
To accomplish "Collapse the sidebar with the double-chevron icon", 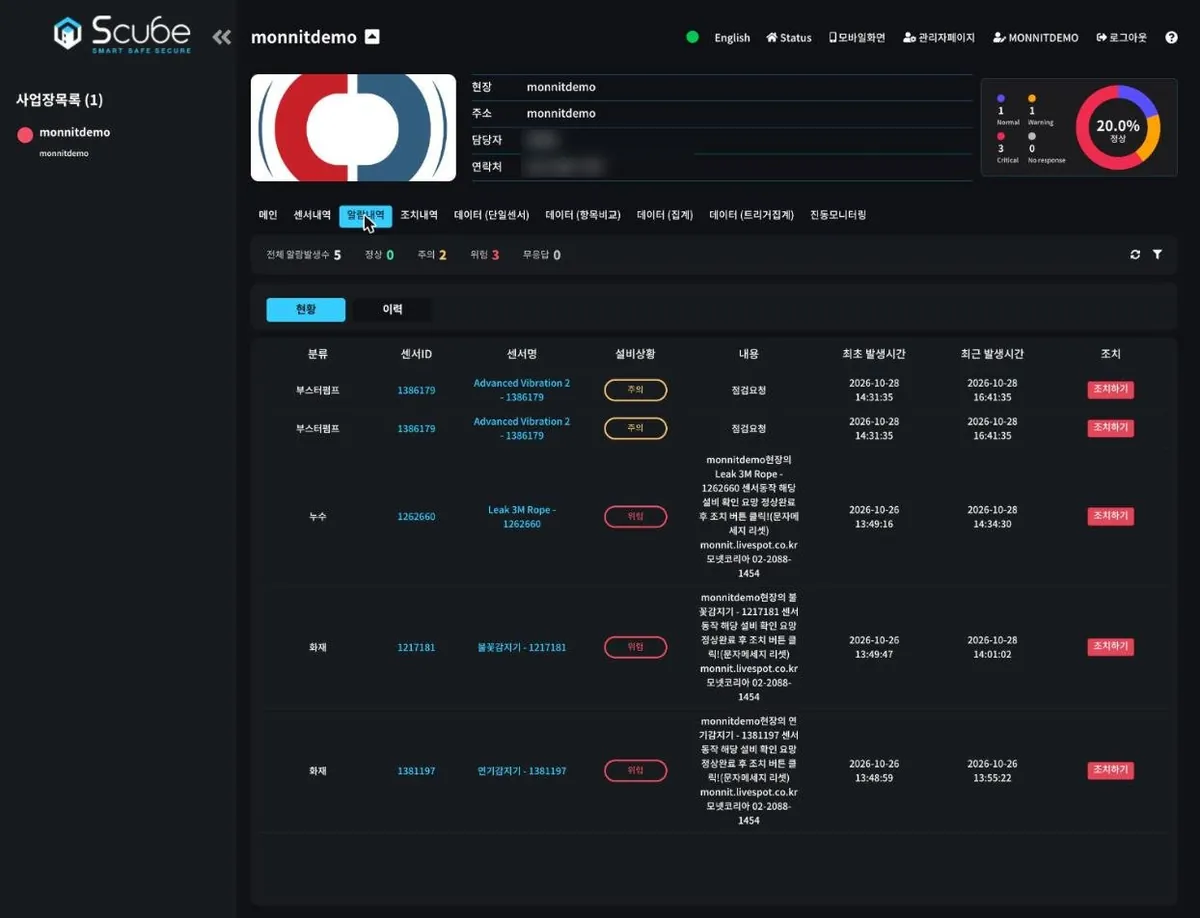I will click(222, 37).
